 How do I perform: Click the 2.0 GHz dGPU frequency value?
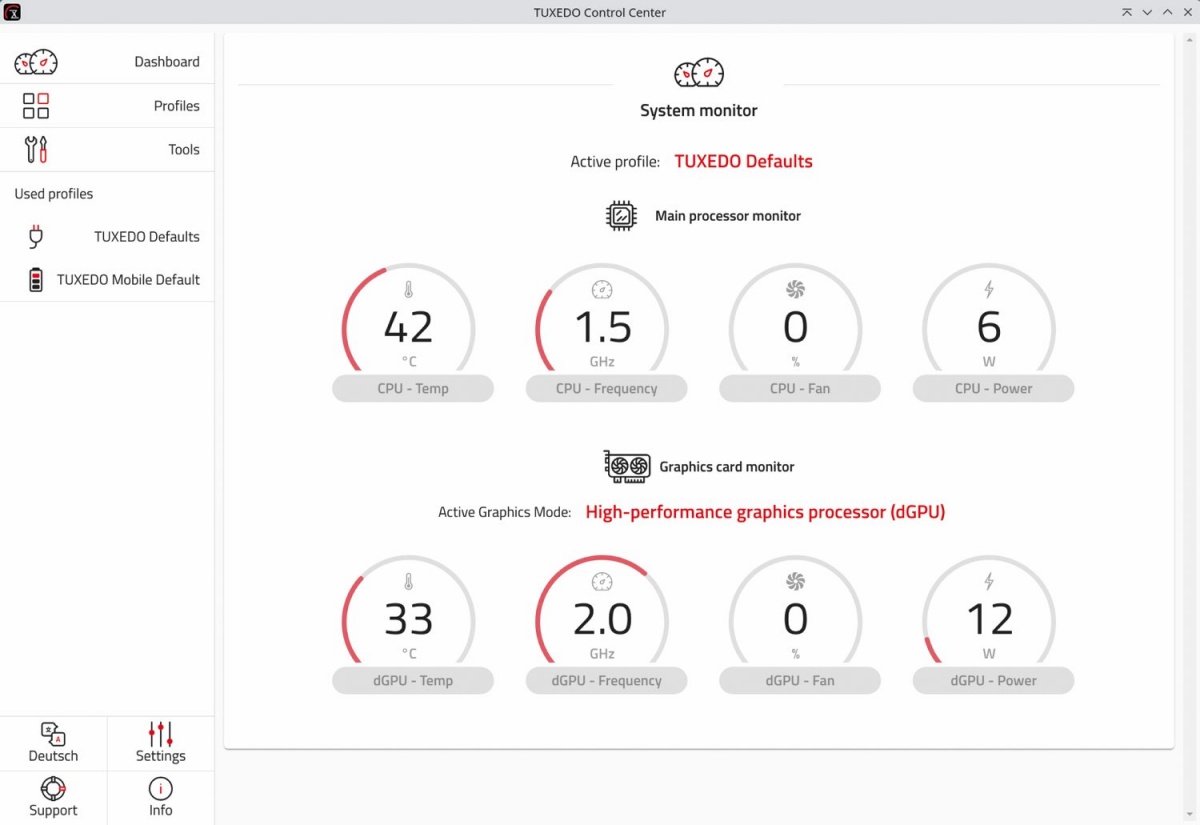point(603,620)
